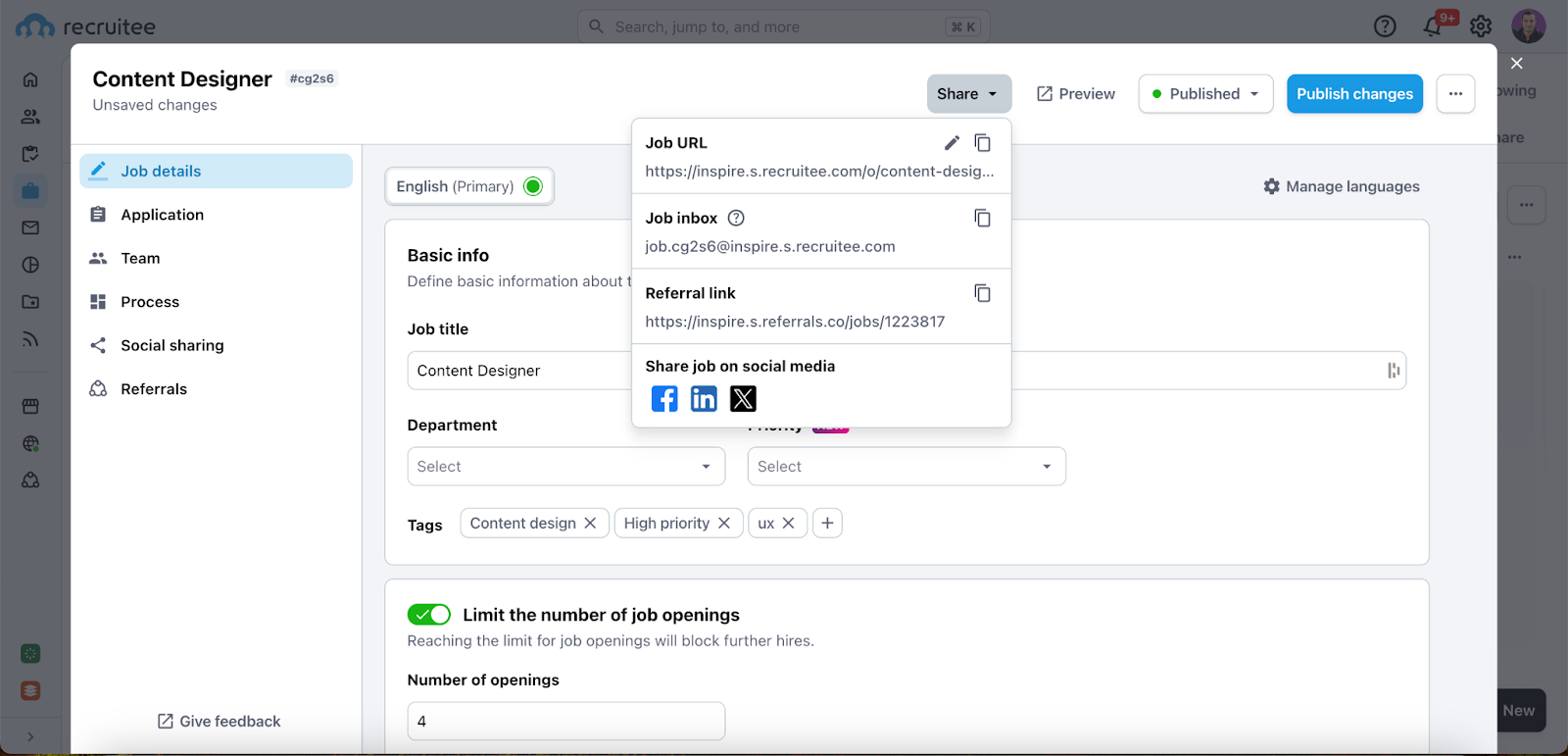The height and width of the screenshot is (756, 1568).
Task: Open the Manage languages link
Action: pos(1342,186)
